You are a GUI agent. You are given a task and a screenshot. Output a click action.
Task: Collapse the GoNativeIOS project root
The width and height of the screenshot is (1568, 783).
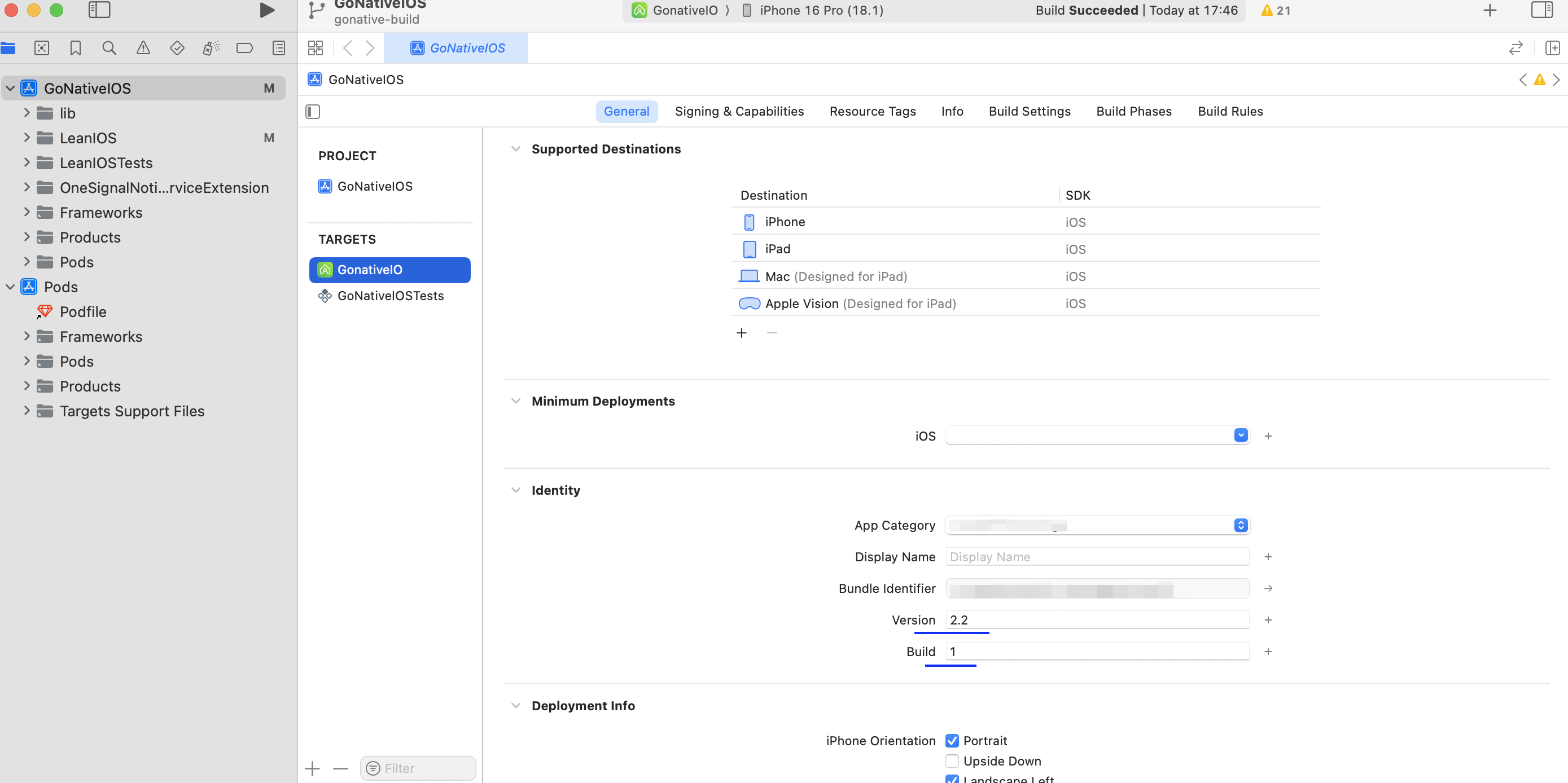pyautogui.click(x=10, y=88)
